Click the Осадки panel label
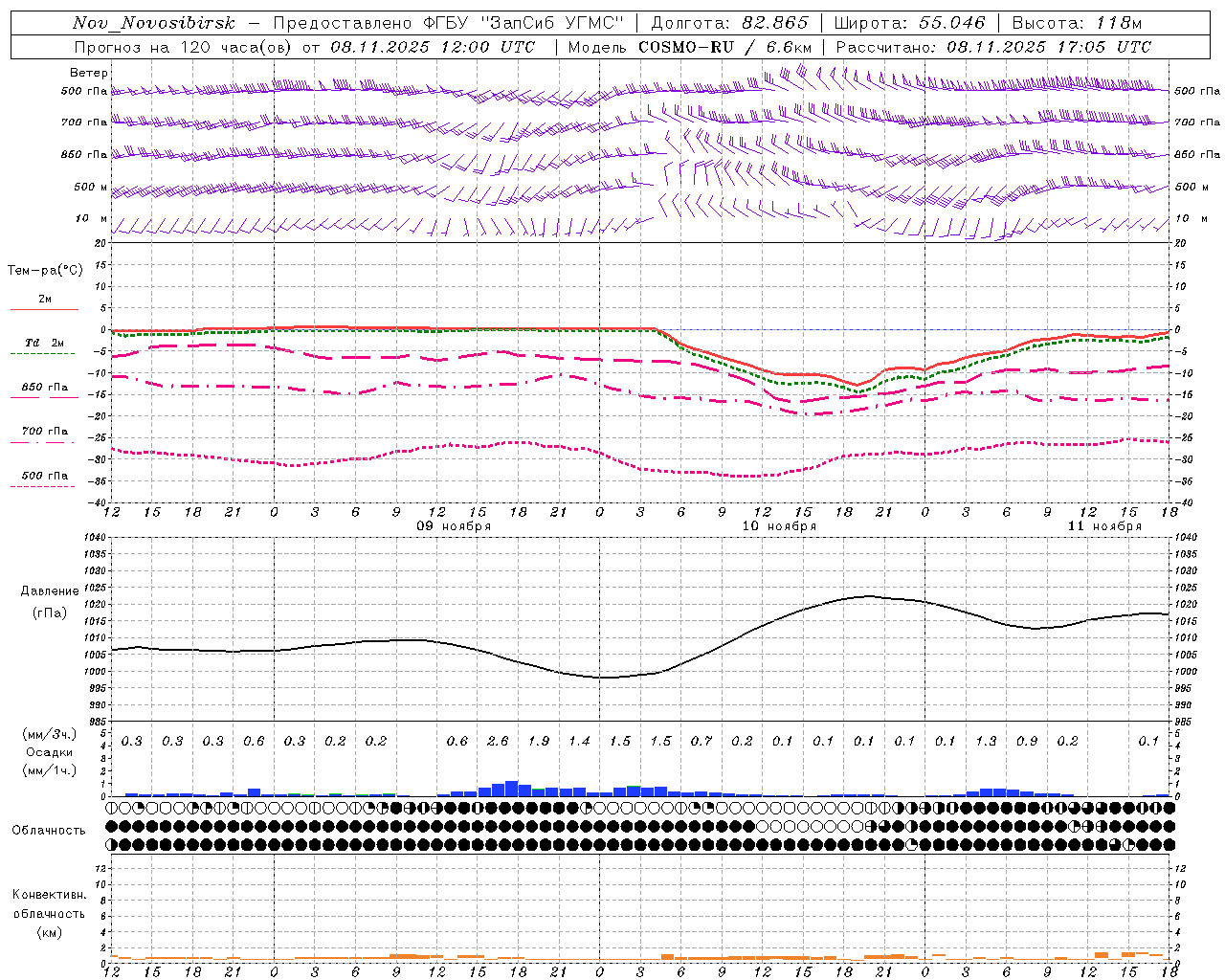This screenshot has height=980, width=1225. [48, 752]
